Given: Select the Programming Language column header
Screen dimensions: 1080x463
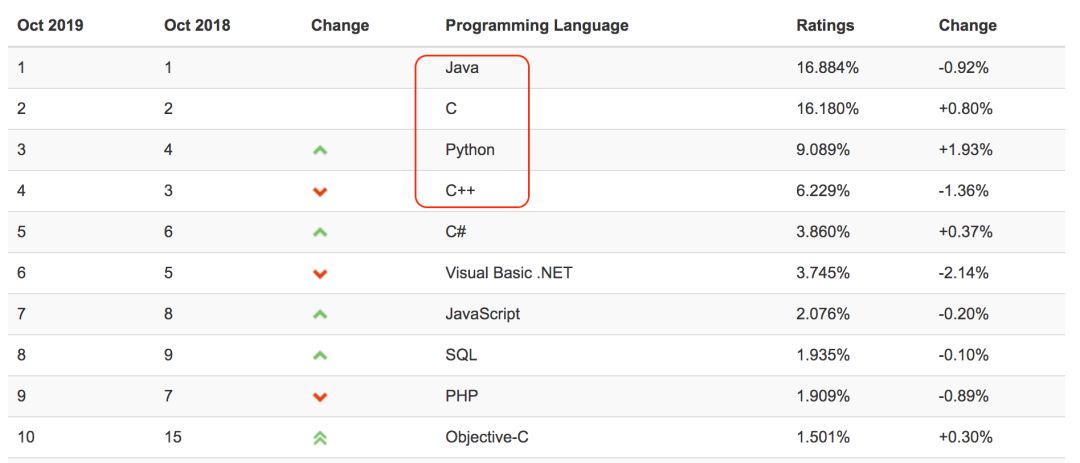Looking at the screenshot, I should 537,25.
